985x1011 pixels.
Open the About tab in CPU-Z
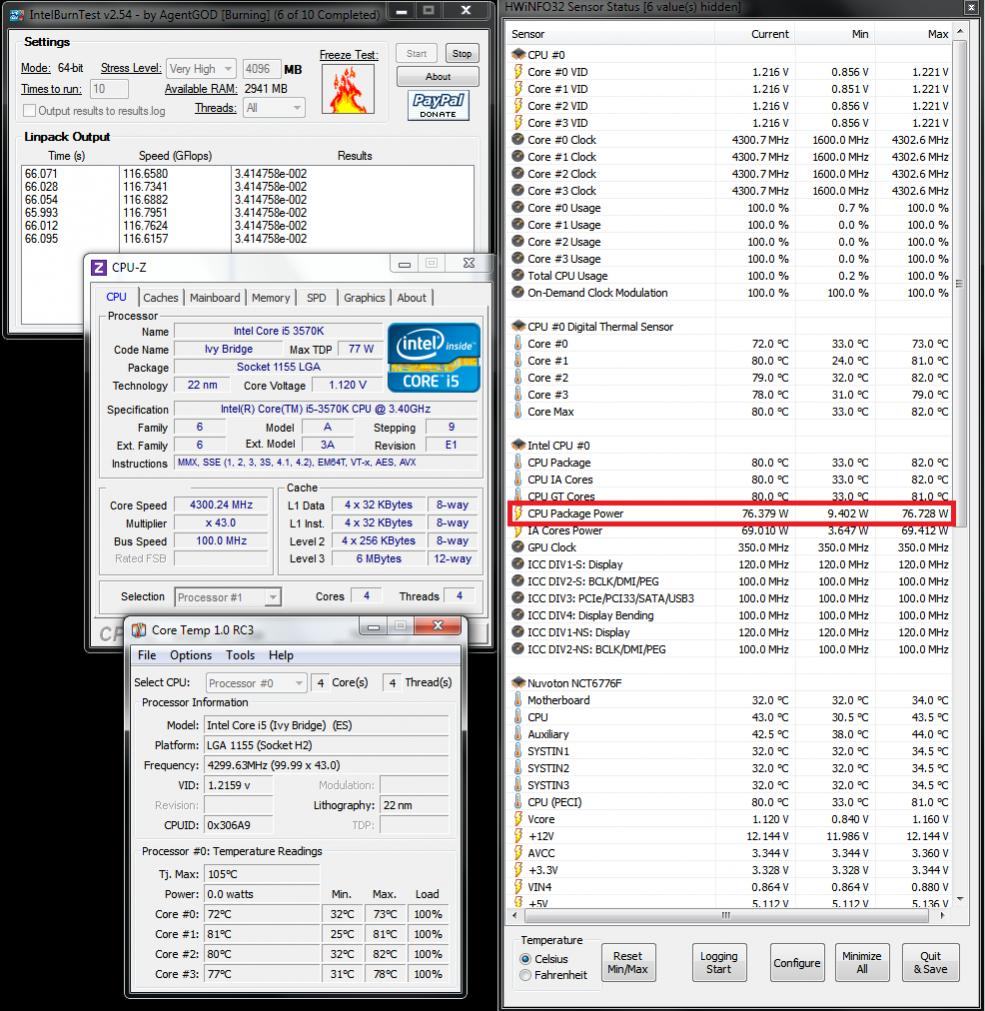(411, 298)
